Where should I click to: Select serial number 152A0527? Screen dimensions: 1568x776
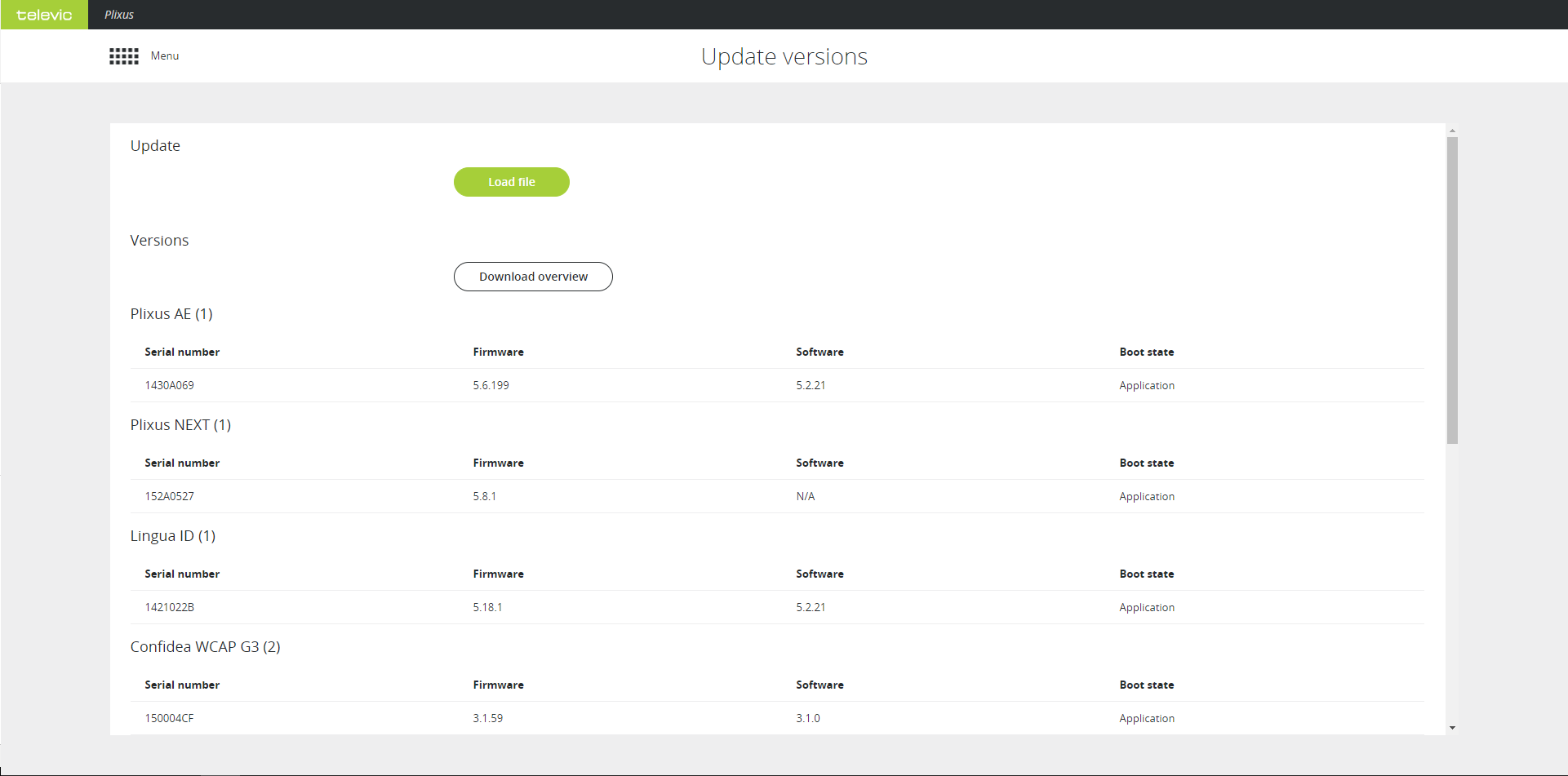point(170,496)
